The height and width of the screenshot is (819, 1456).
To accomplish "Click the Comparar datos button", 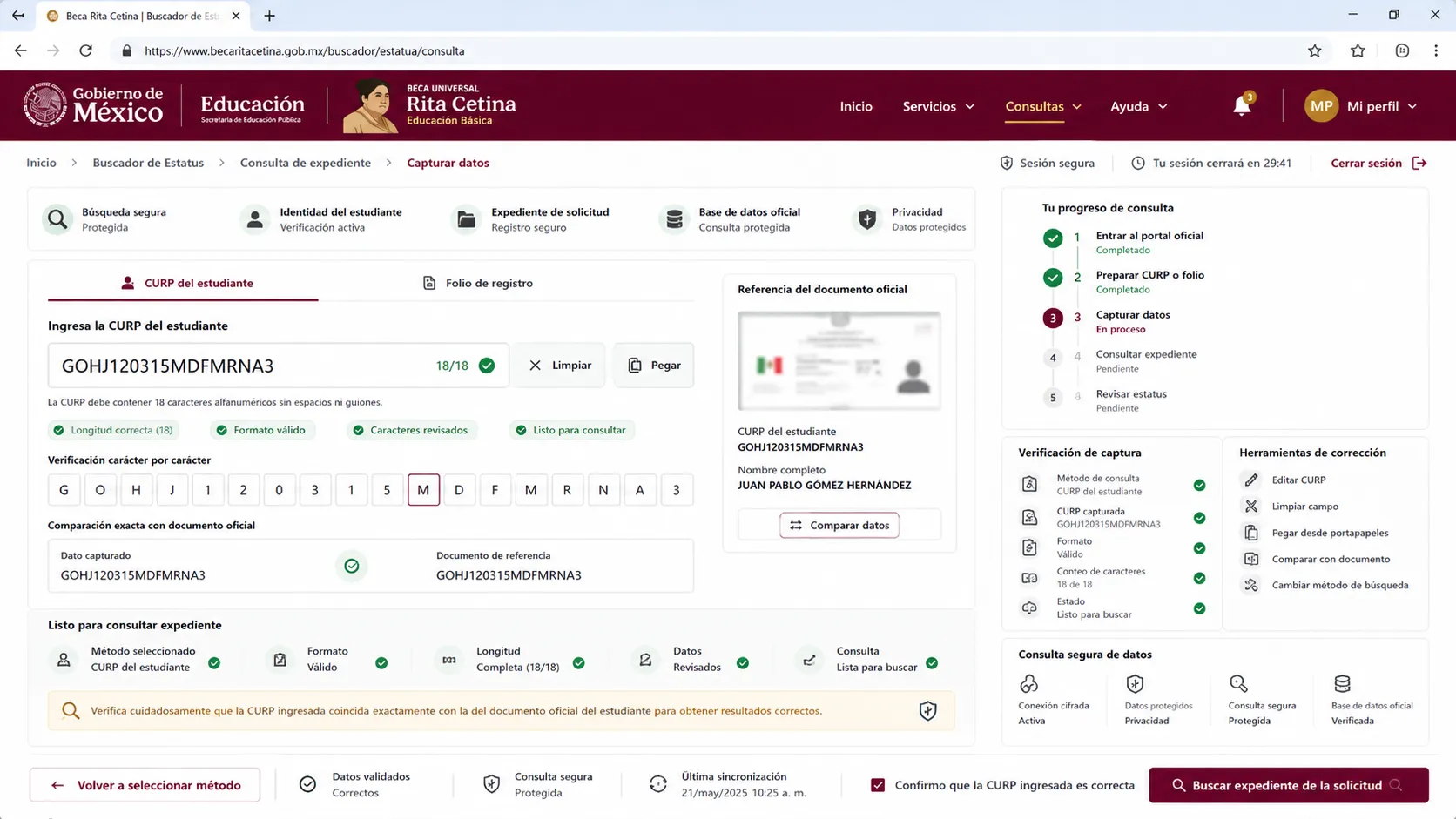I will coord(839,525).
